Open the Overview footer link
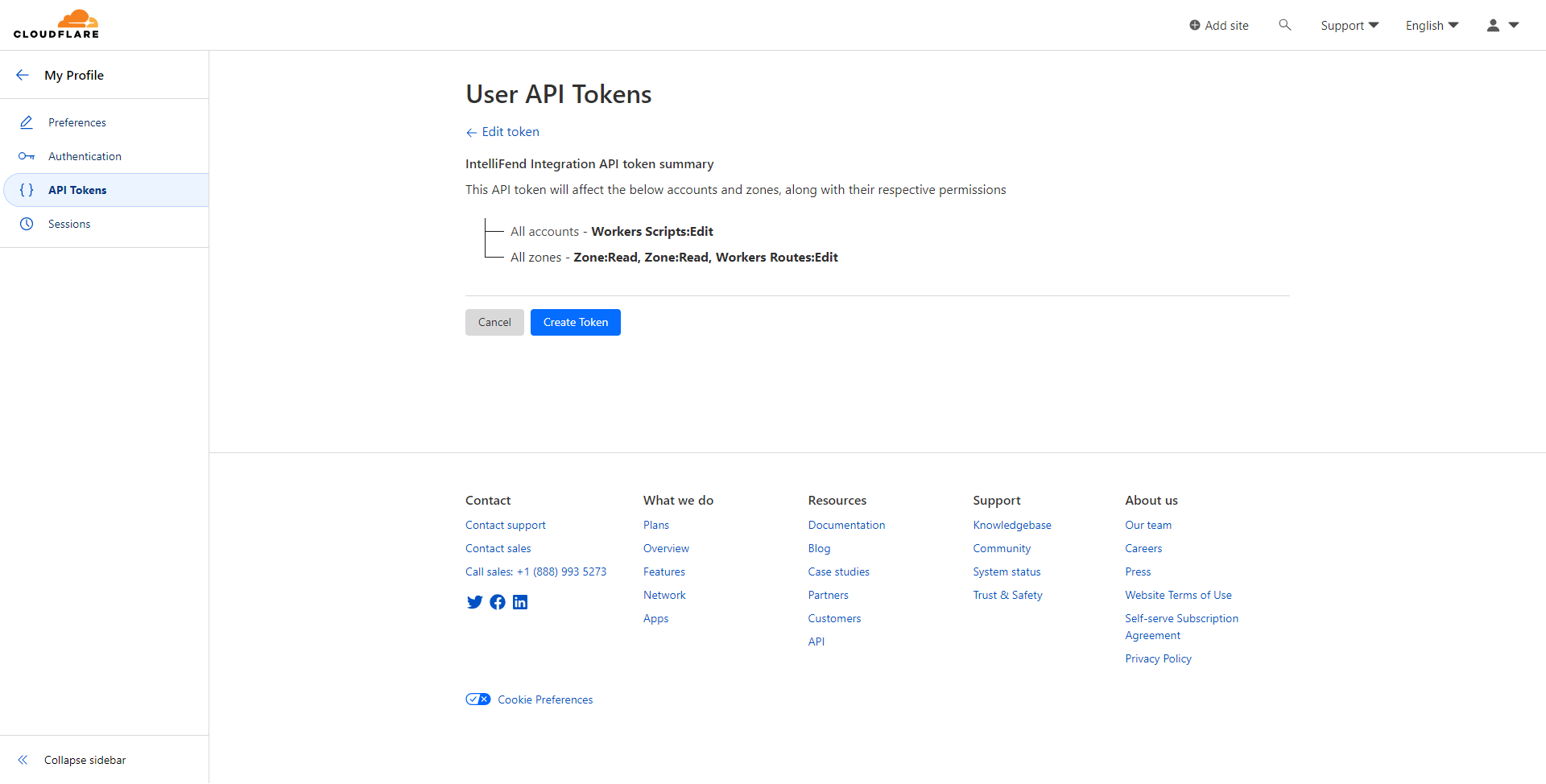Image resolution: width=1546 pixels, height=784 pixels. pos(666,548)
